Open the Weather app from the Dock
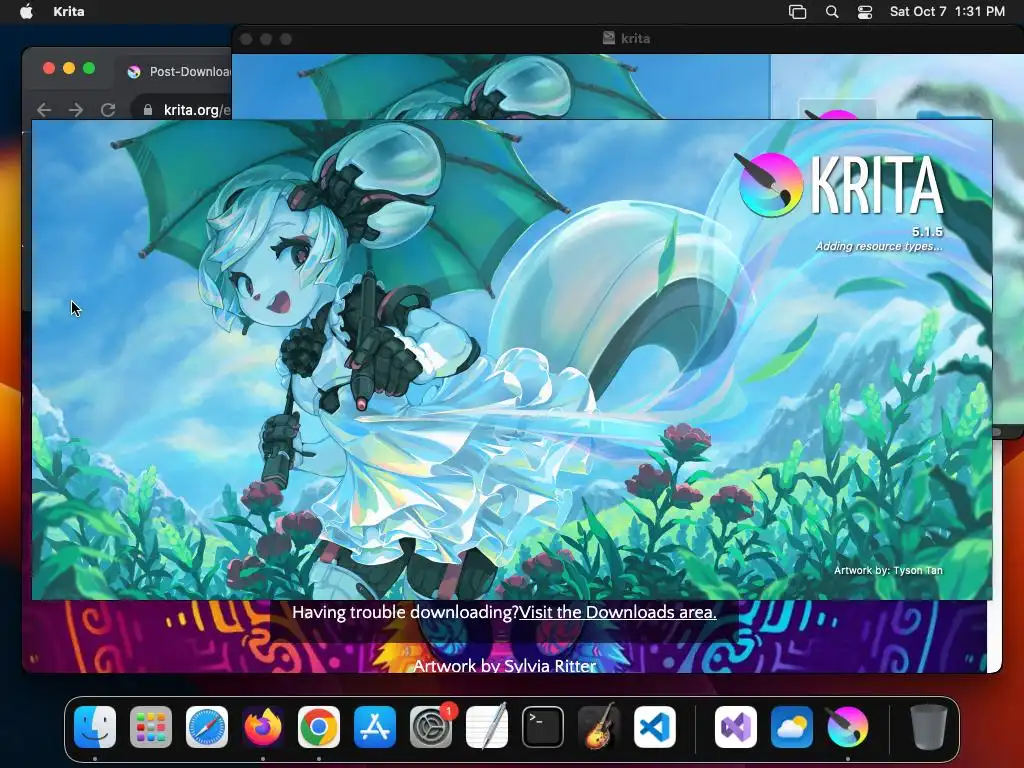Screen dimensions: 1024x768 792,727
